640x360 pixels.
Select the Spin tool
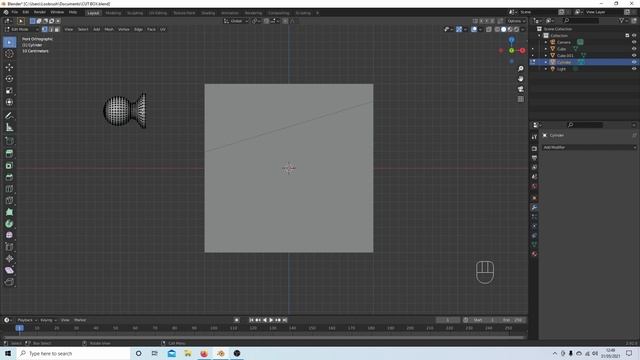9,224
